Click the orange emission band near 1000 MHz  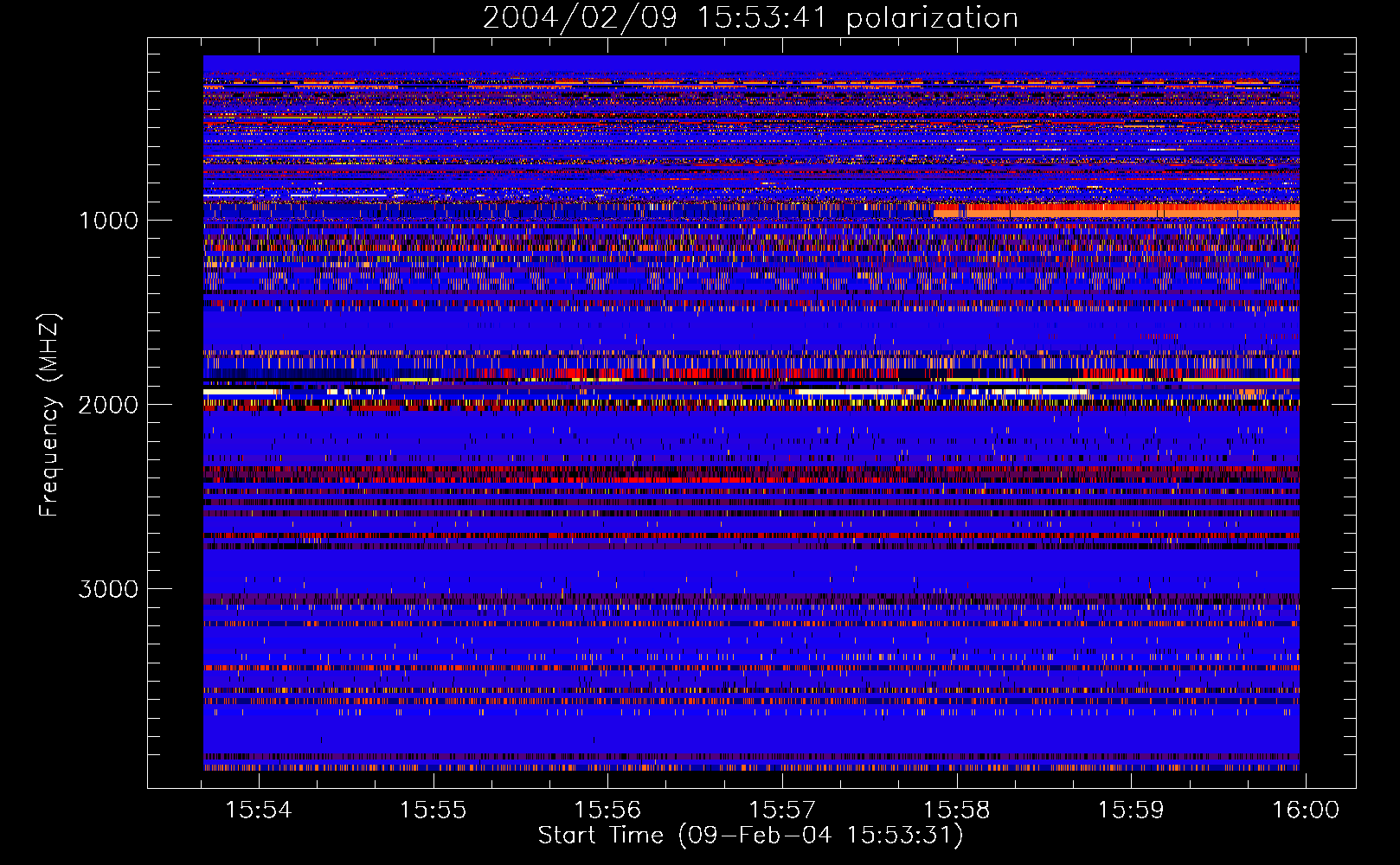pos(1116,210)
